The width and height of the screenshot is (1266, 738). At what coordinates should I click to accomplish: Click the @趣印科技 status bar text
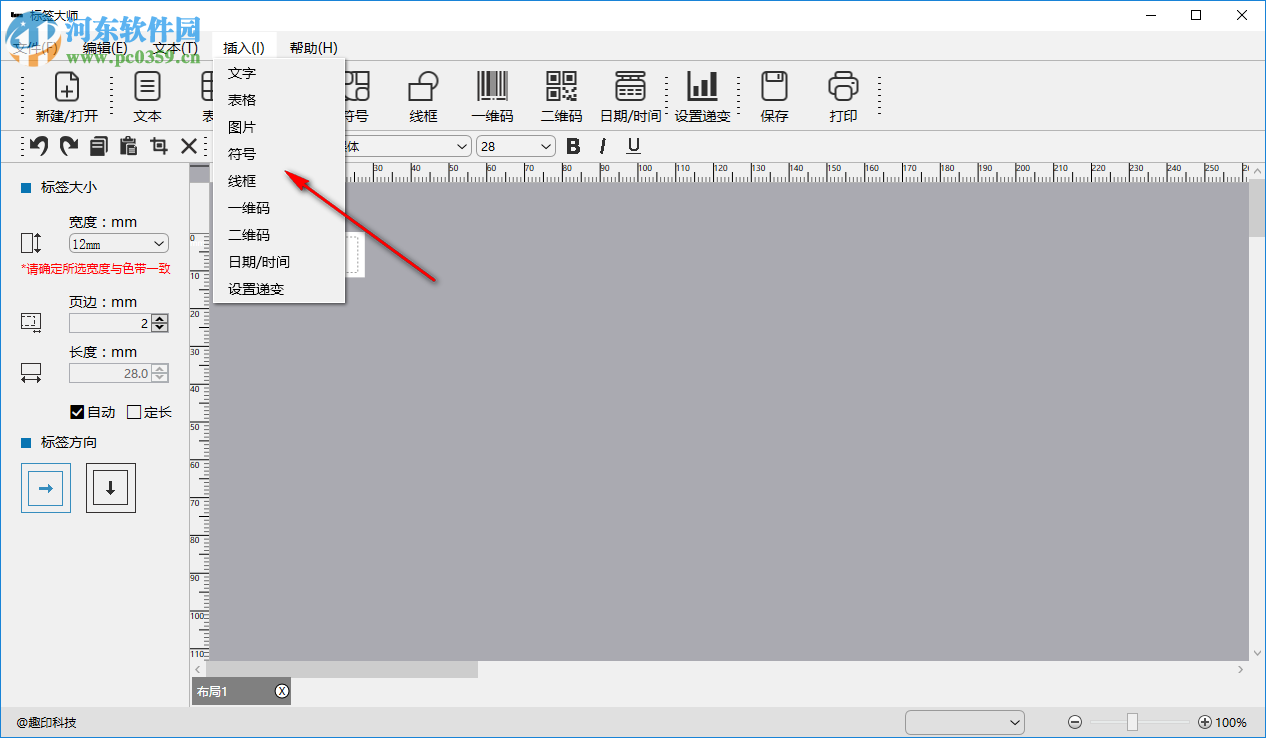(46, 722)
